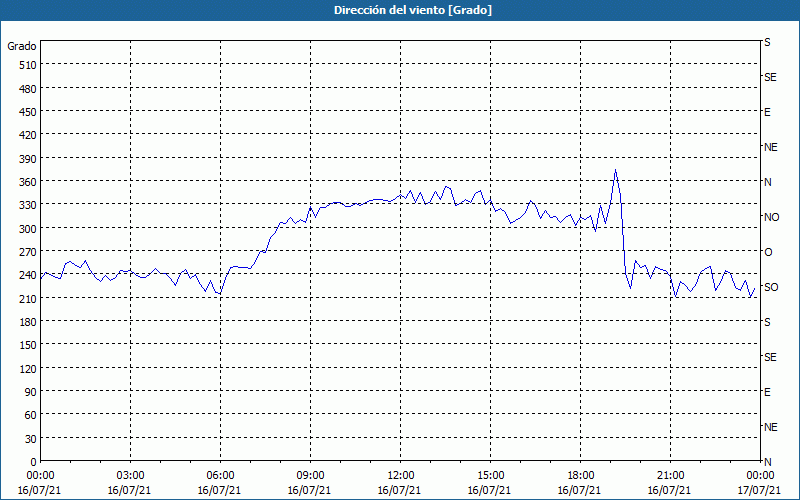Select the "210" left-axis value
Screen dimensions: 800x500
pos(28,298)
